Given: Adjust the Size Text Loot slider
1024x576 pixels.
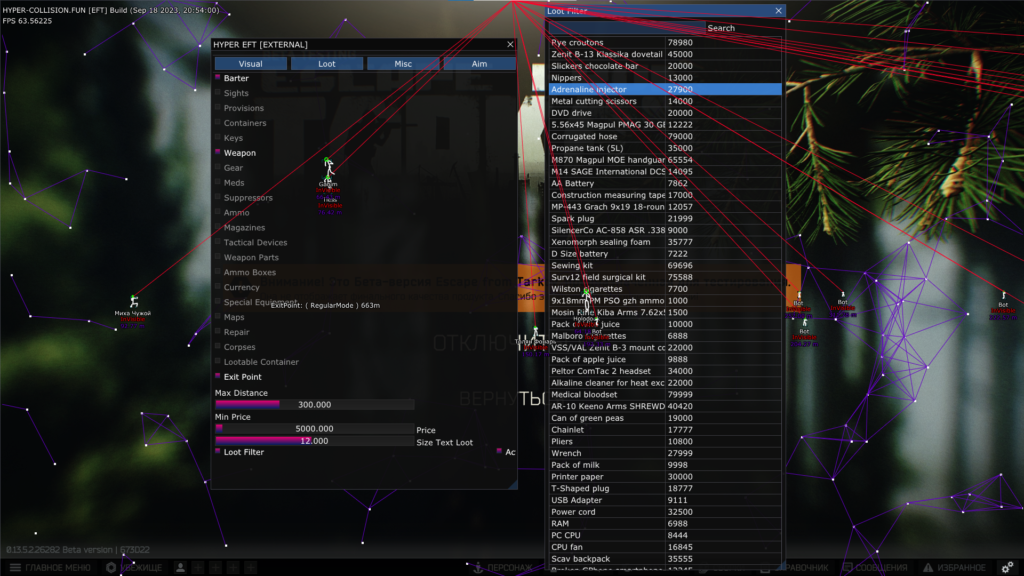Looking at the screenshot, I should [314, 441].
